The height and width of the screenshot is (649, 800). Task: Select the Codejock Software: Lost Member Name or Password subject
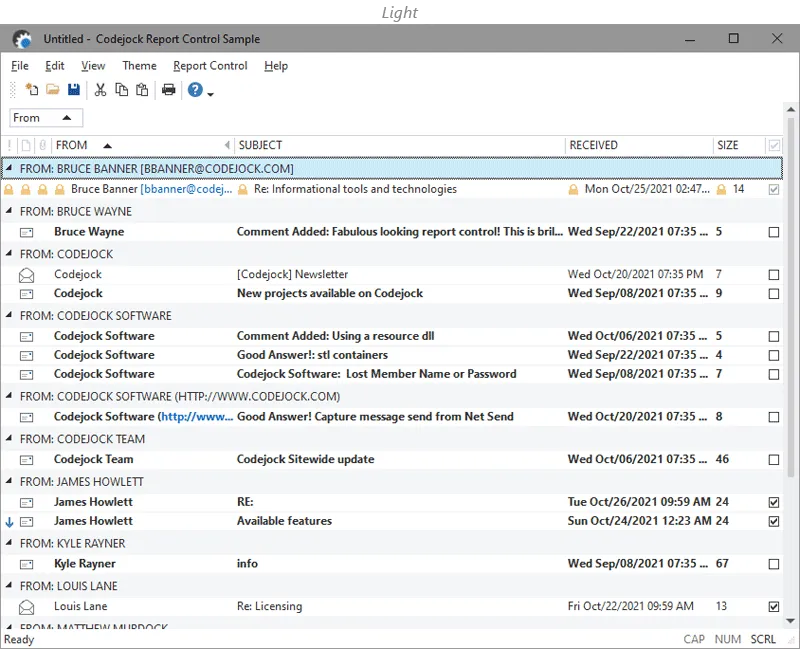(377, 374)
